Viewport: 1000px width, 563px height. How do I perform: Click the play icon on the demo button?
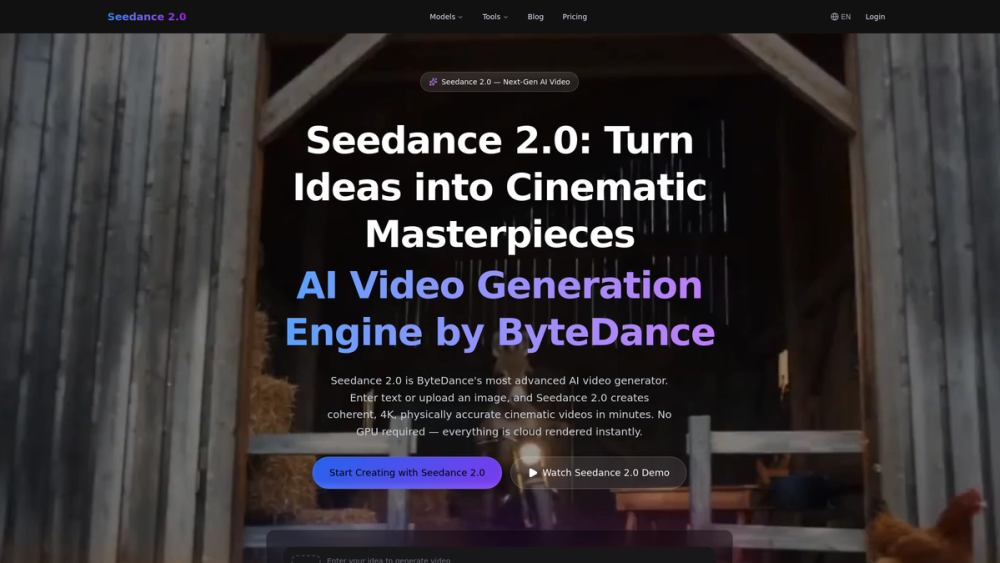533,472
